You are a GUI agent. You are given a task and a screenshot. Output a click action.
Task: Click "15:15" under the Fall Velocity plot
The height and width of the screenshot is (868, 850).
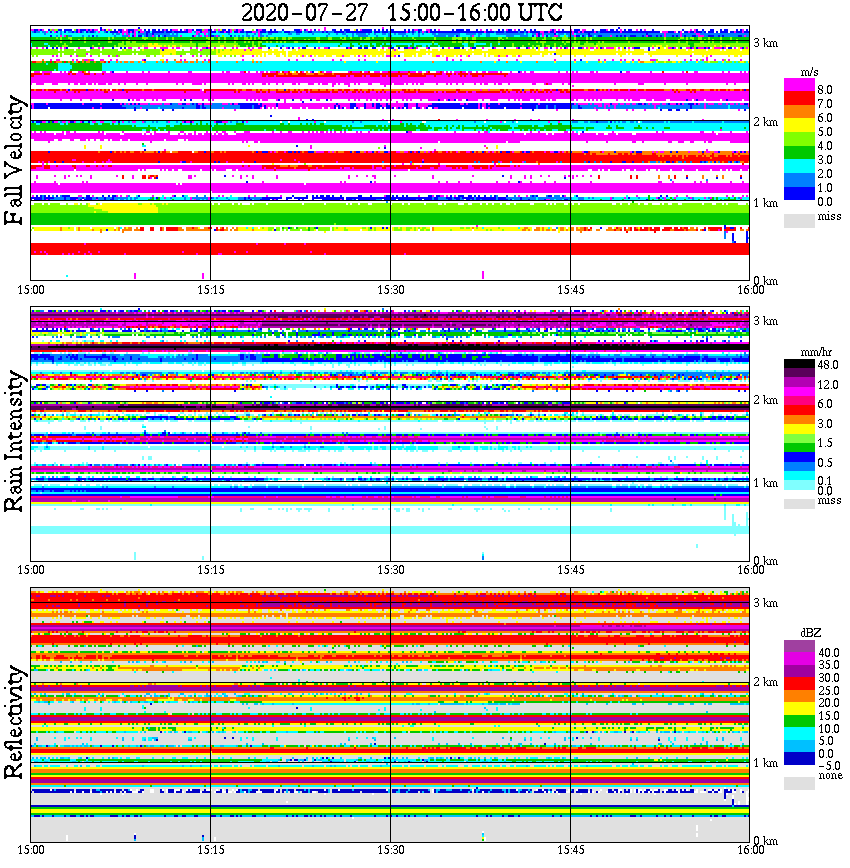211,290
